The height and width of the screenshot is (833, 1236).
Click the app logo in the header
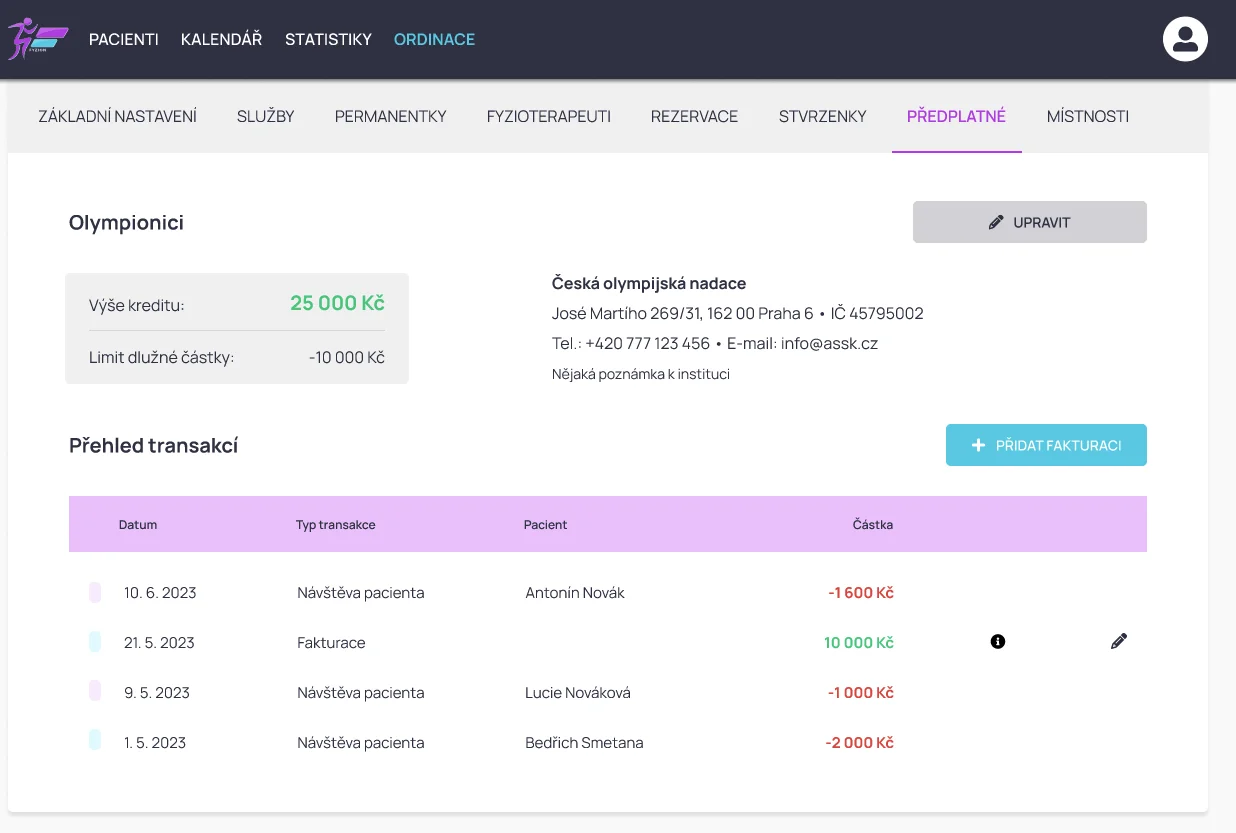coord(37,40)
